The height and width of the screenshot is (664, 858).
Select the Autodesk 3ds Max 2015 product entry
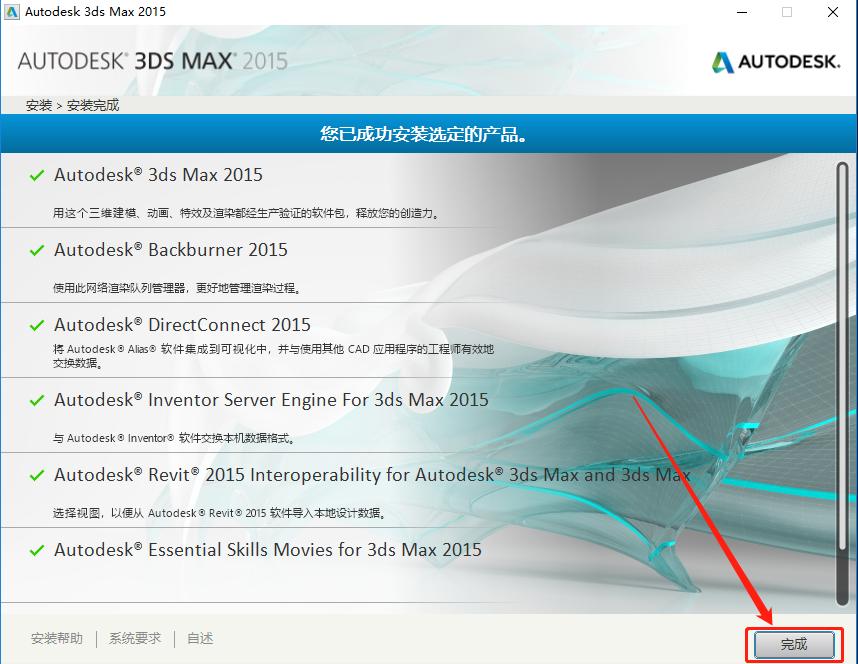[160, 174]
